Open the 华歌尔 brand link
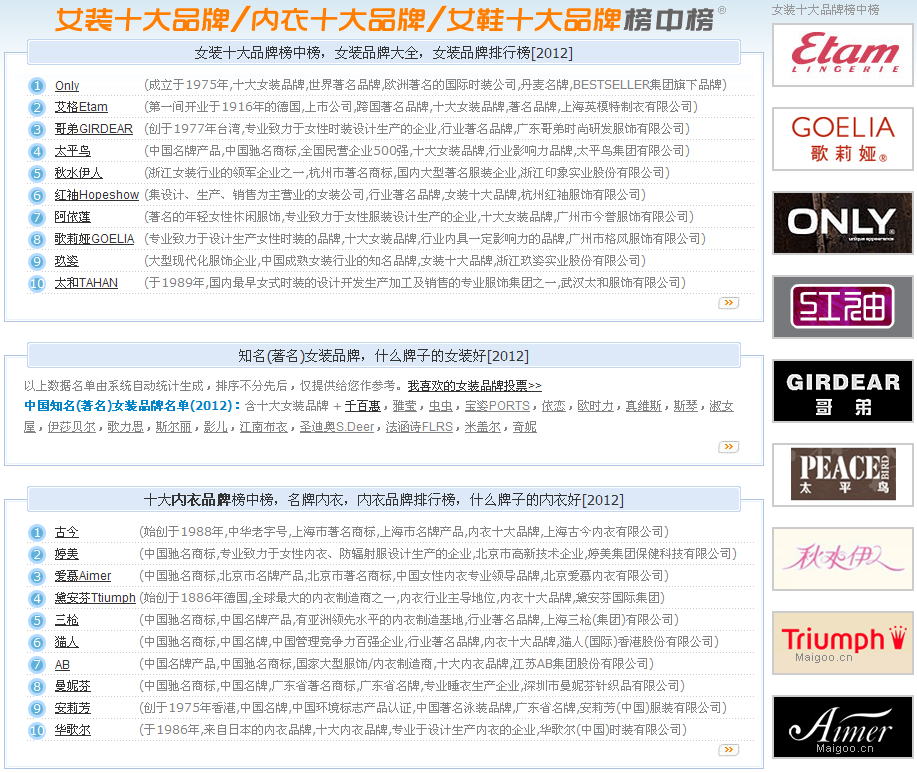The image size is (917, 773). [73, 730]
